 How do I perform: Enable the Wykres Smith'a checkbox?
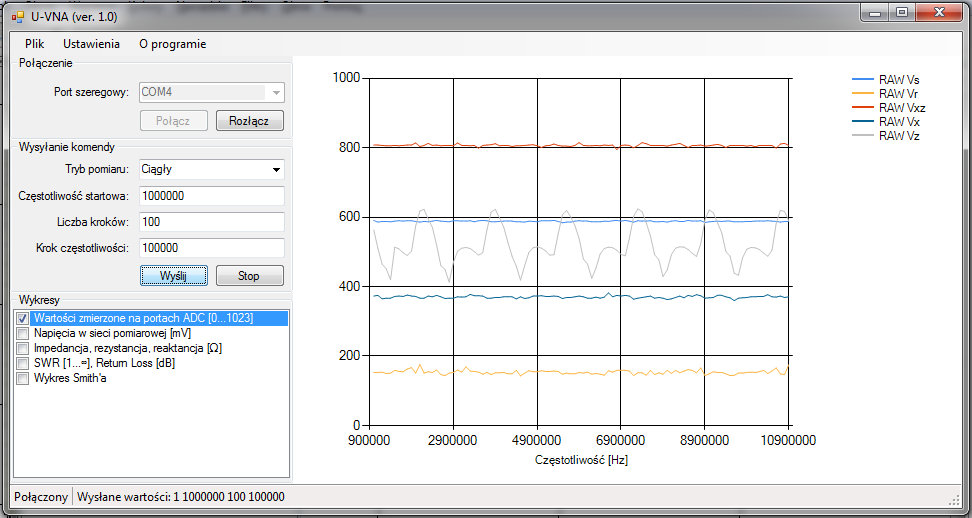23,378
